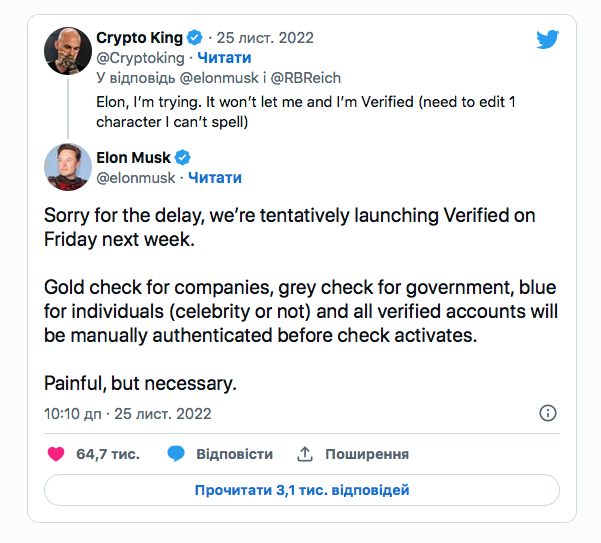The width and height of the screenshot is (601, 543).
Task: Like the tweet with heart icon
Action: (56, 454)
